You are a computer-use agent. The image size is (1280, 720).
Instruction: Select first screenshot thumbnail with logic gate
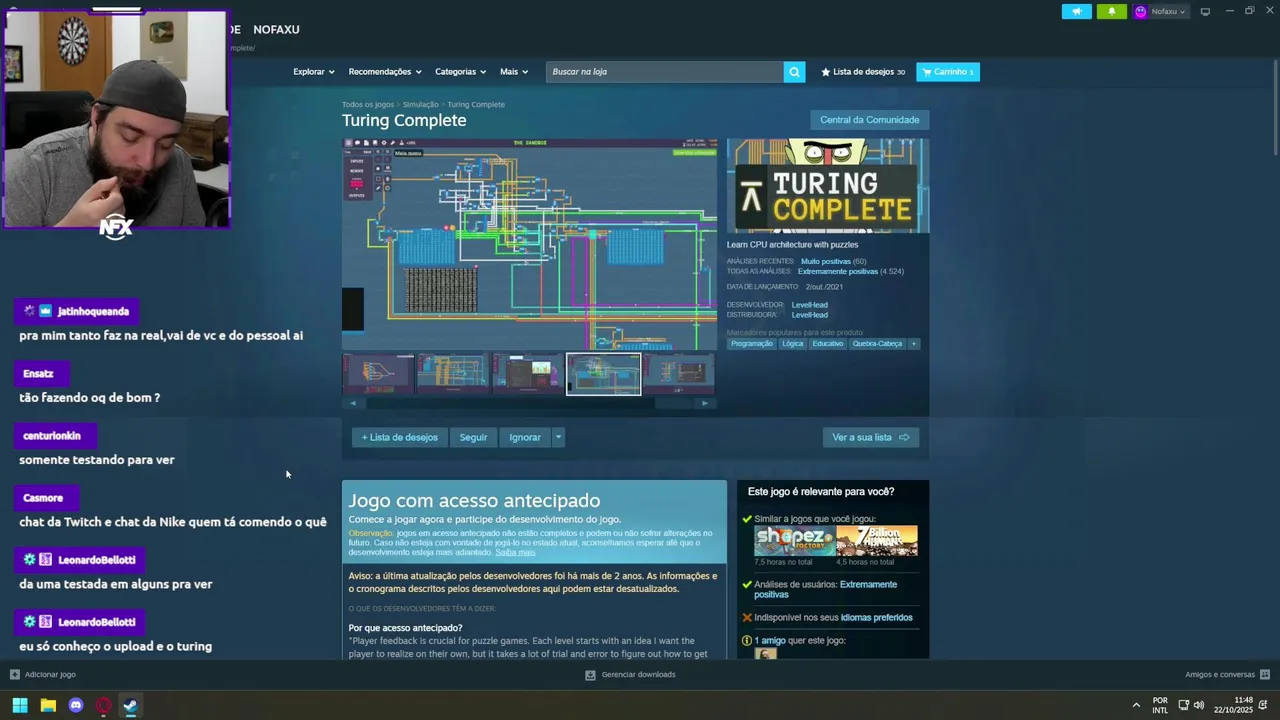(x=378, y=374)
